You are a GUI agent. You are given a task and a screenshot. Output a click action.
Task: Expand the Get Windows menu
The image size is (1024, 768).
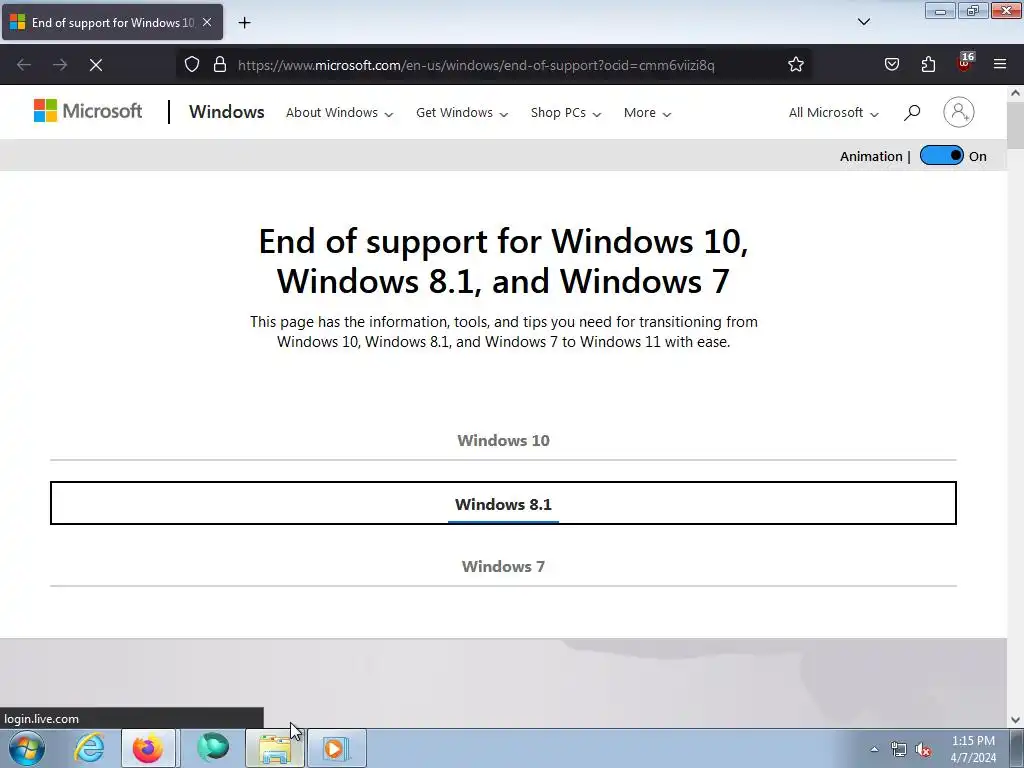[x=462, y=112]
